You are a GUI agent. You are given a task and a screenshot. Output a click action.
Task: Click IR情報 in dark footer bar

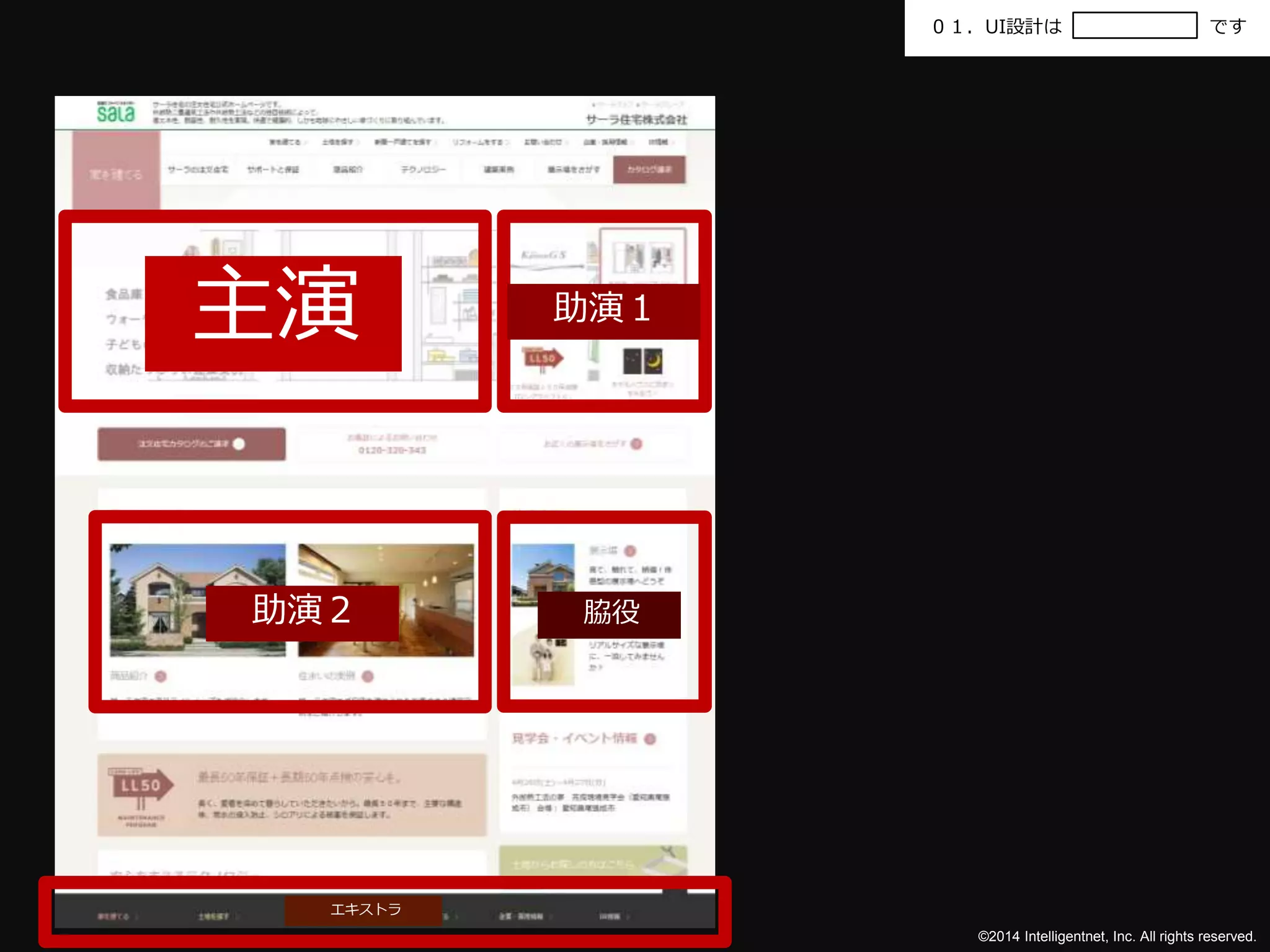click(x=610, y=916)
